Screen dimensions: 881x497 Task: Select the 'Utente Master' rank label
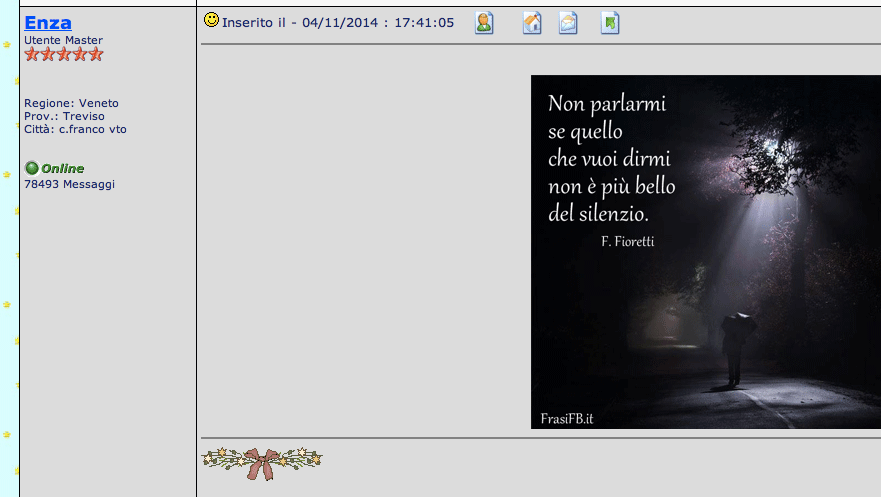click(63, 40)
